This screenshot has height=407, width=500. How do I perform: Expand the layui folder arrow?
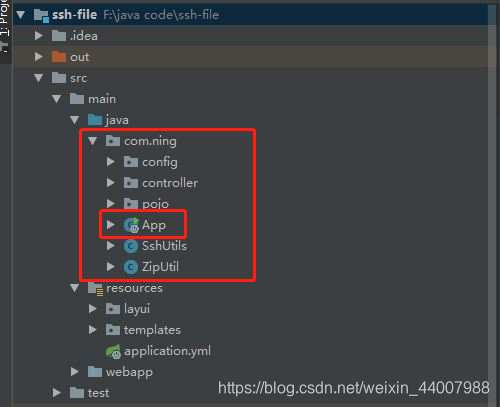[x=93, y=309]
